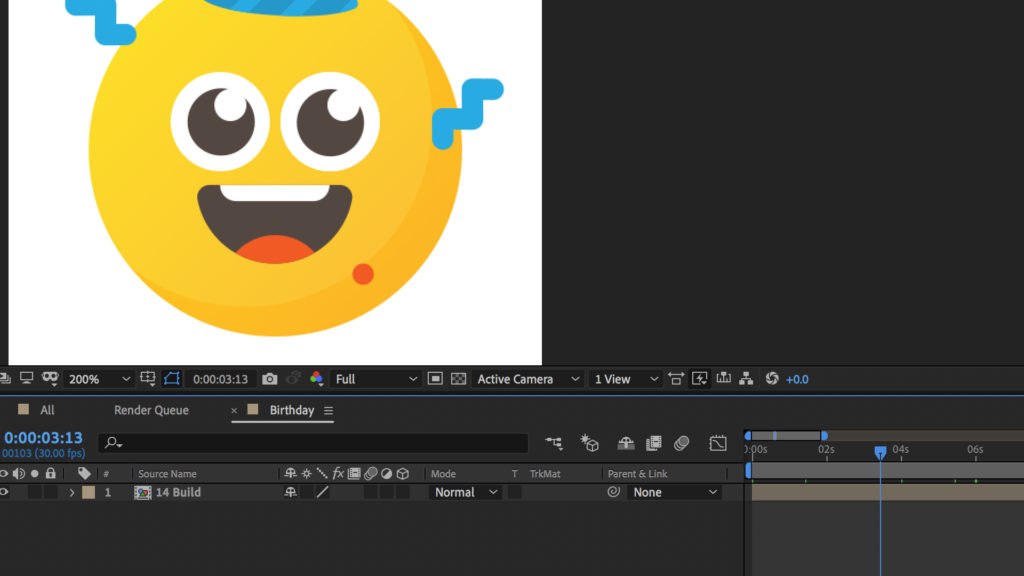Image resolution: width=1024 pixels, height=576 pixels.
Task: Click the Reset Exposure aperture icon
Action: click(x=772, y=379)
